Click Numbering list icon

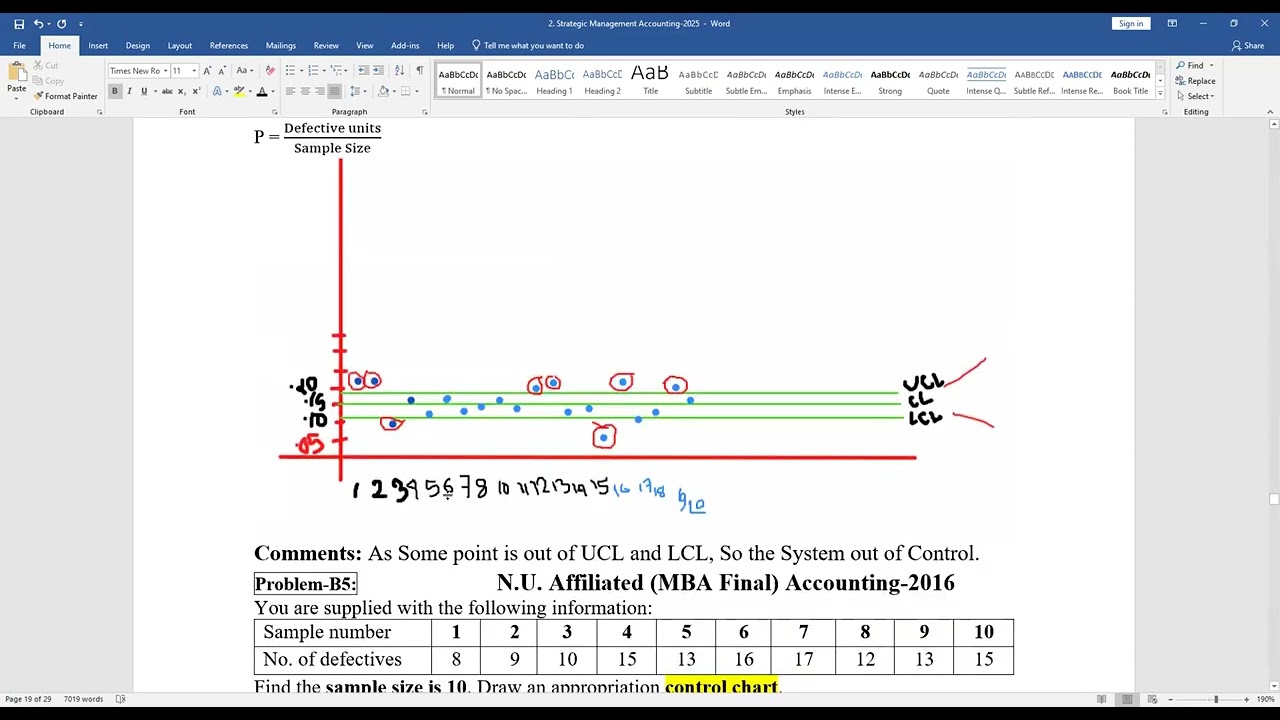[313, 71]
